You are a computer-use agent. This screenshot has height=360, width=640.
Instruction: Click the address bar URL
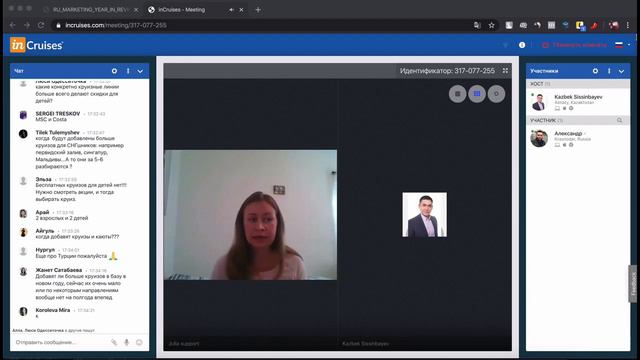coord(116,25)
